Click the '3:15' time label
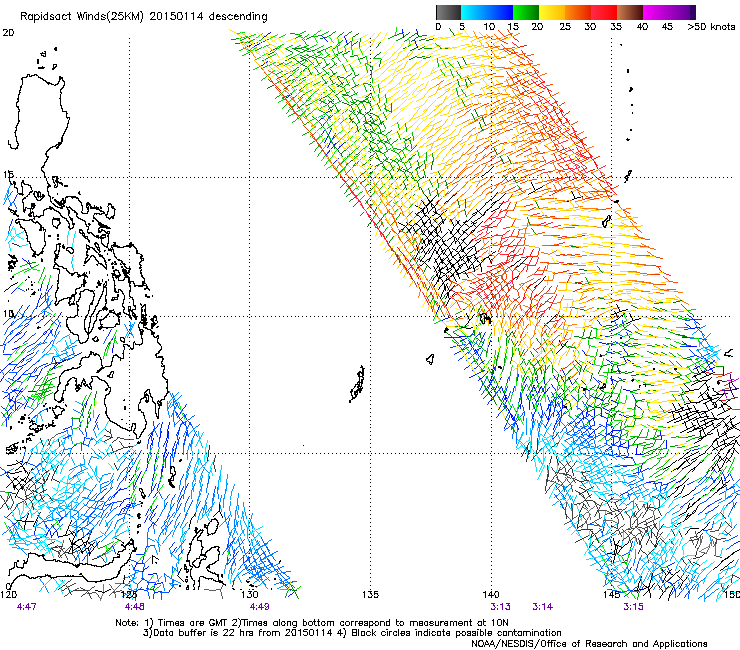Image resolution: width=740 pixels, height=650 pixels. pyautogui.click(x=633, y=607)
